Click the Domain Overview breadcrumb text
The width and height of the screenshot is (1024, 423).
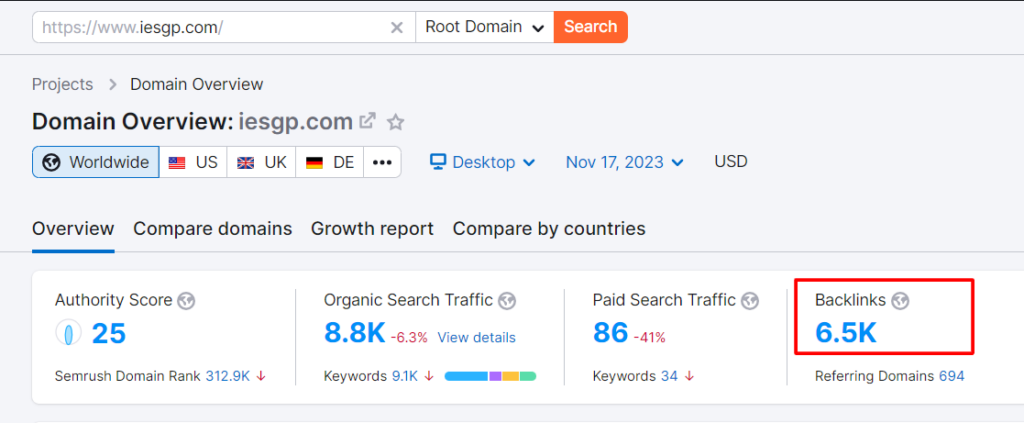tap(197, 85)
